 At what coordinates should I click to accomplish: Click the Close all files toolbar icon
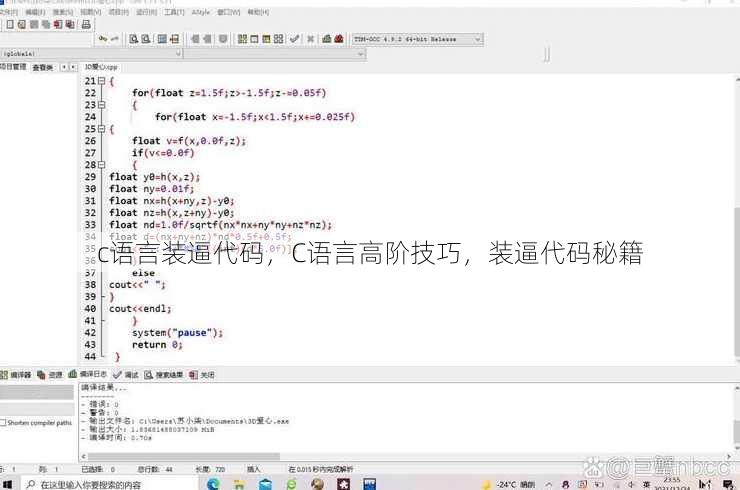click(x=70, y=25)
